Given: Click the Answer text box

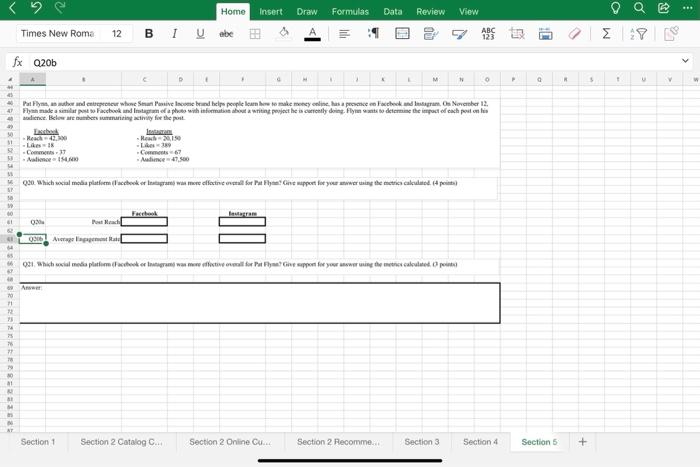Looking at the screenshot, I should (x=260, y=303).
